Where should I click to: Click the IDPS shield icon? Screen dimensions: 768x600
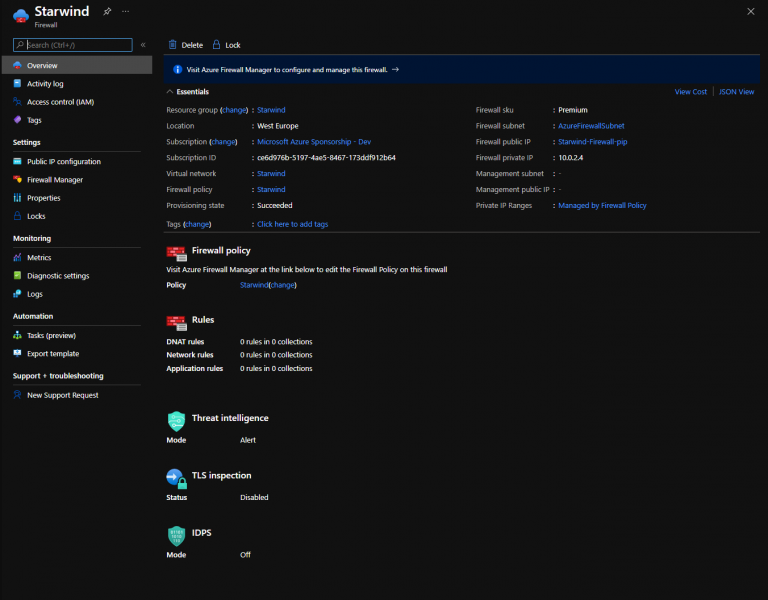click(x=176, y=536)
